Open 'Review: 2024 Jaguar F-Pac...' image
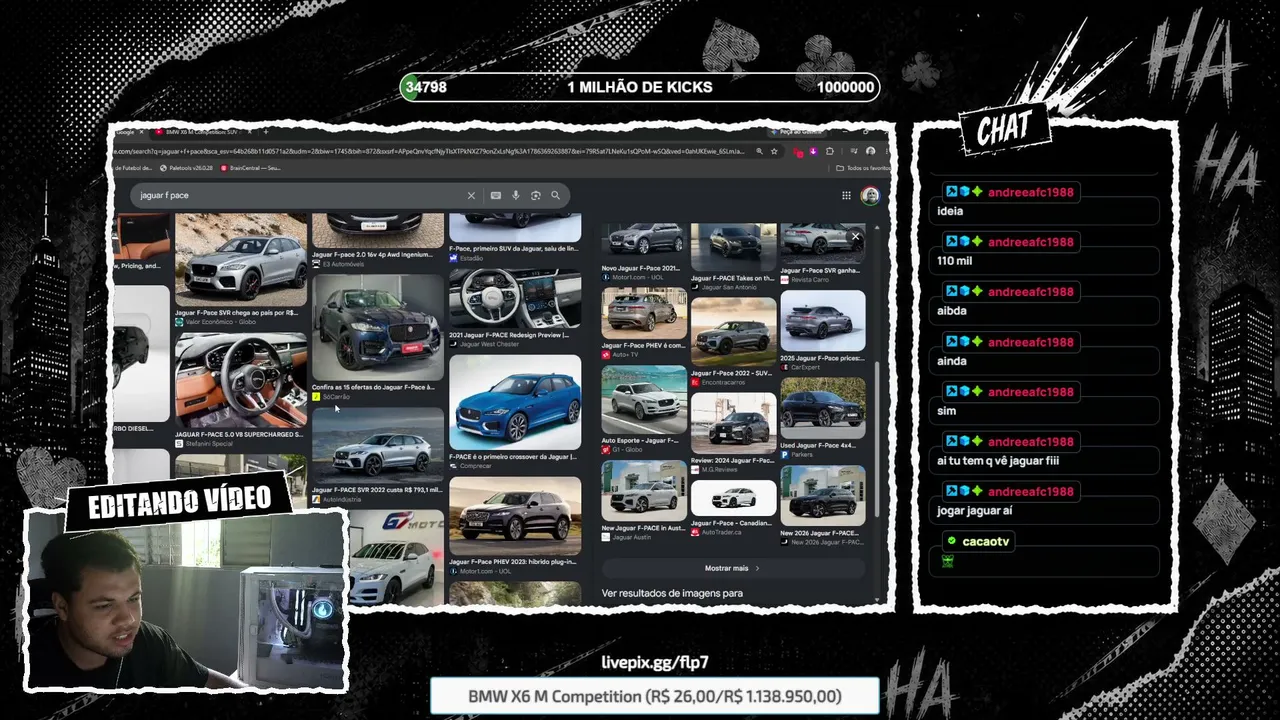The width and height of the screenshot is (1280, 720). (733, 423)
